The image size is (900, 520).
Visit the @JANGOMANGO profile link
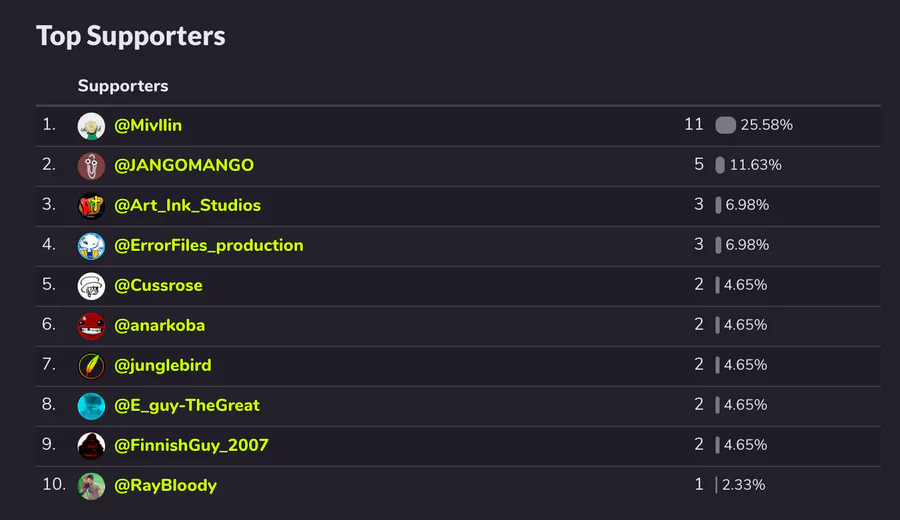pos(184,165)
